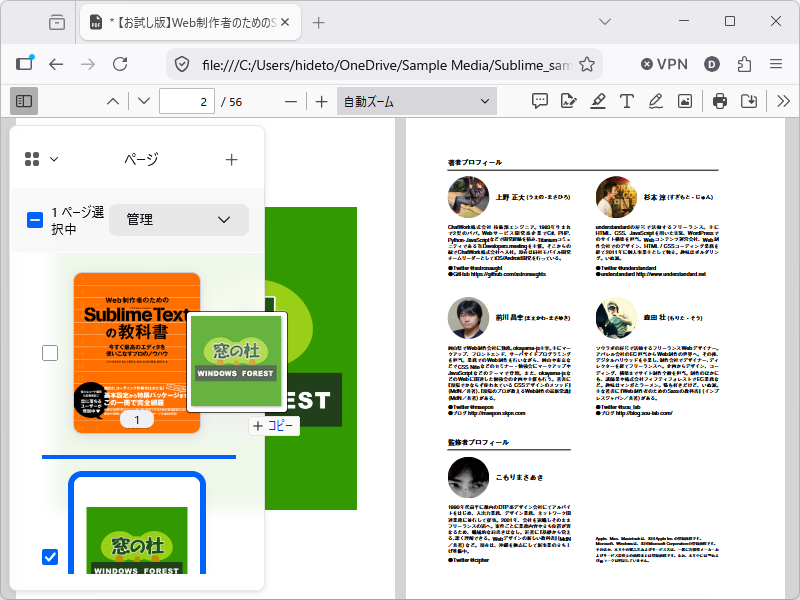The image size is (800, 600).
Task: Click the 監修者プロフィール heading
Action: [x=478, y=442]
